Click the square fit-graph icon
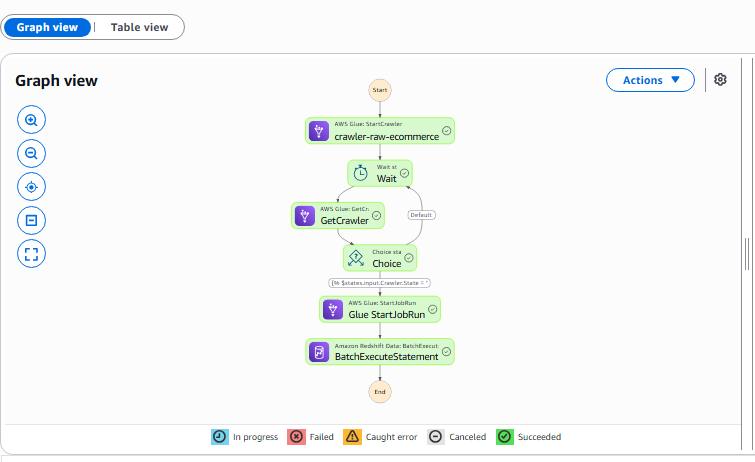Screen dimensions: 755x462 click(x=31, y=220)
